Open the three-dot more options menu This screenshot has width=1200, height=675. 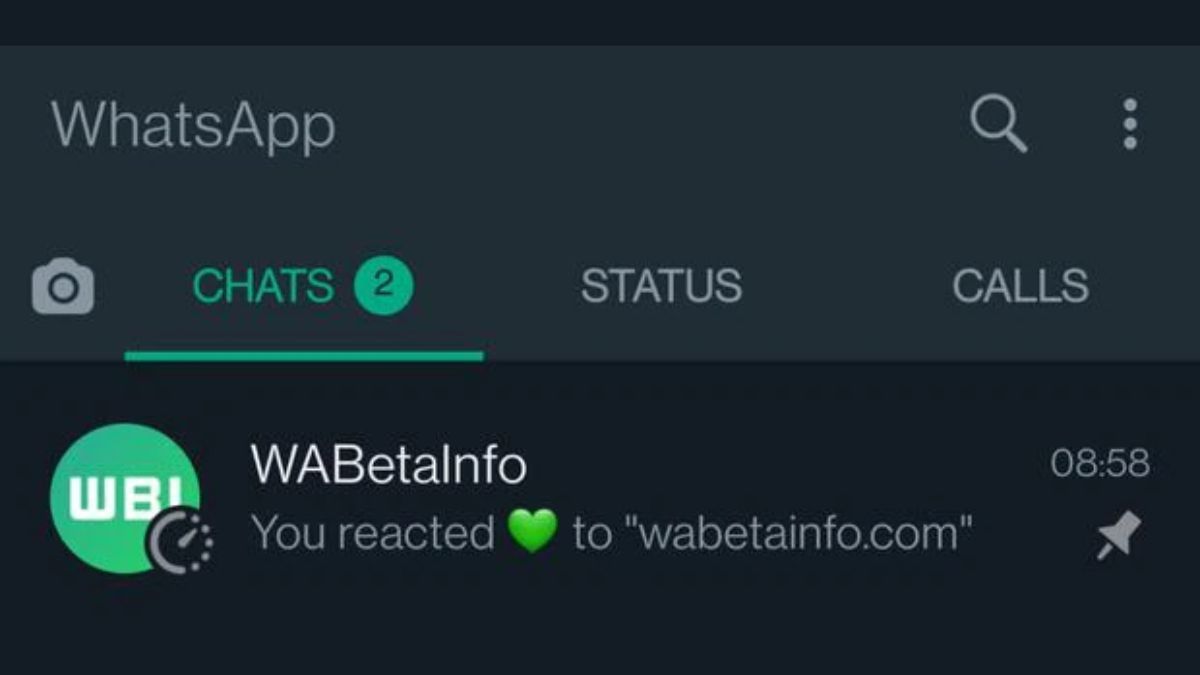[x=1130, y=125]
